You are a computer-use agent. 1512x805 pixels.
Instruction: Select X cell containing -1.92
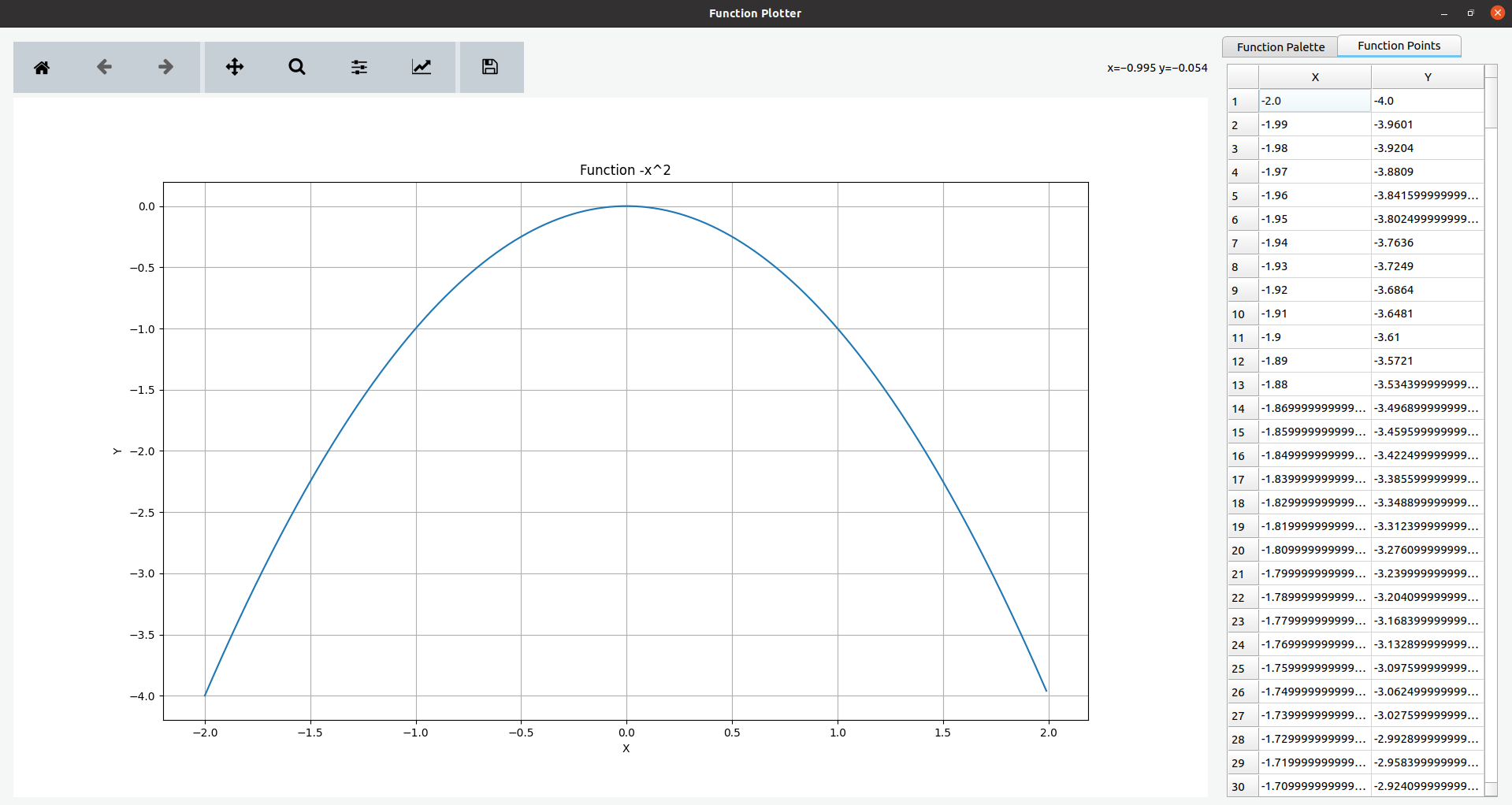[1315, 290]
